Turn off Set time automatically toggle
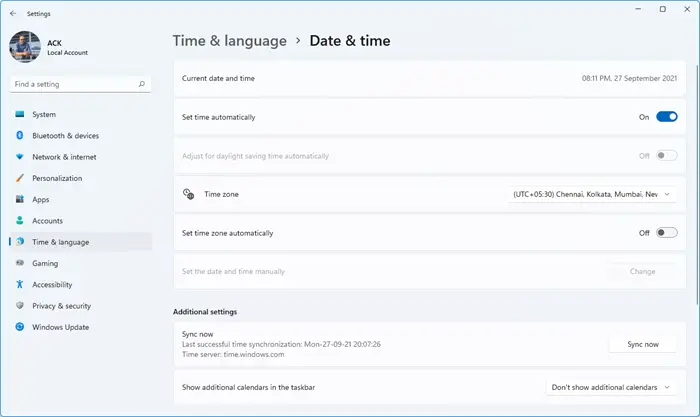The height and width of the screenshot is (417, 700). [x=667, y=117]
